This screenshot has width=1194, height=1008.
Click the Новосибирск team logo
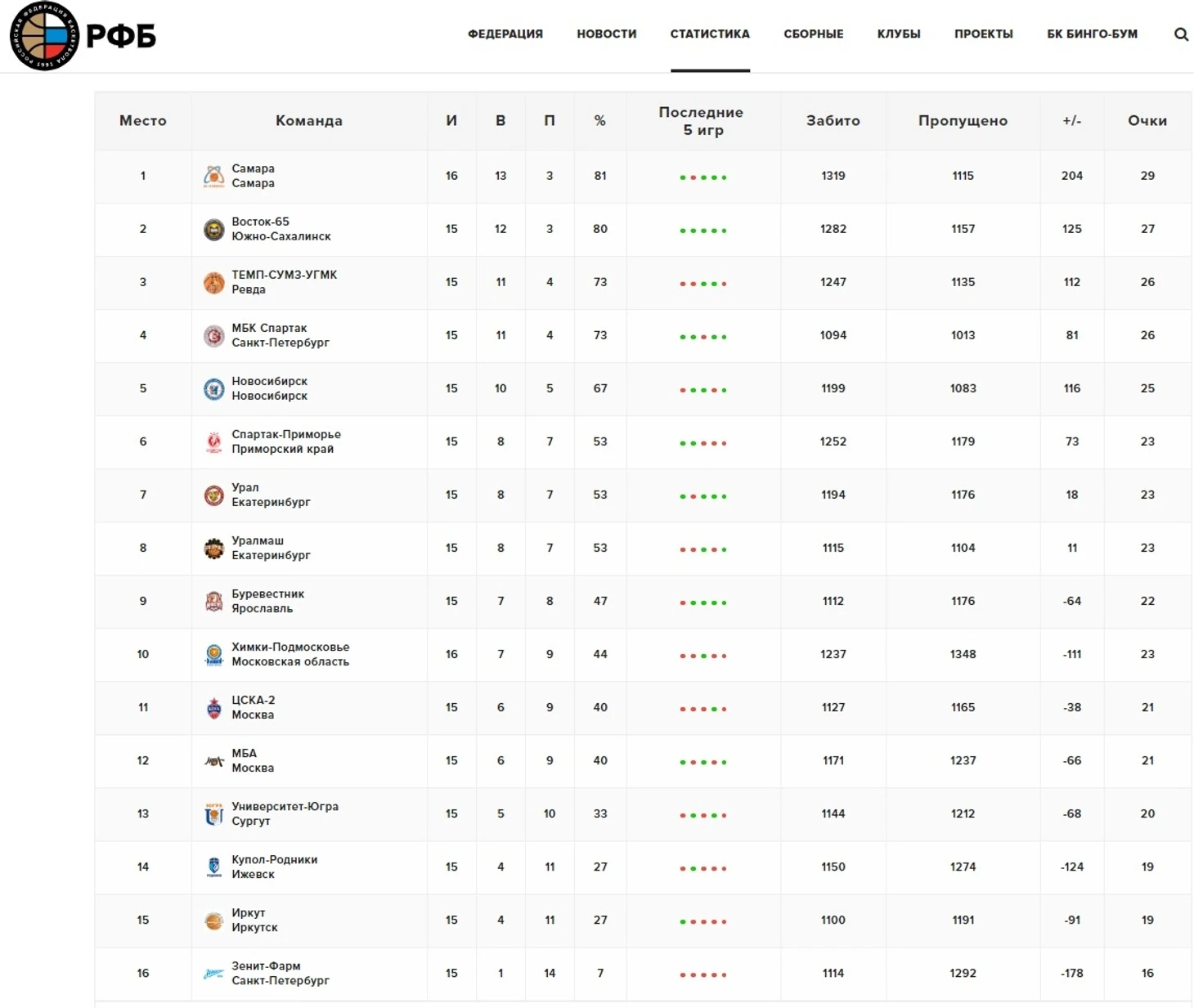pos(213,388)
